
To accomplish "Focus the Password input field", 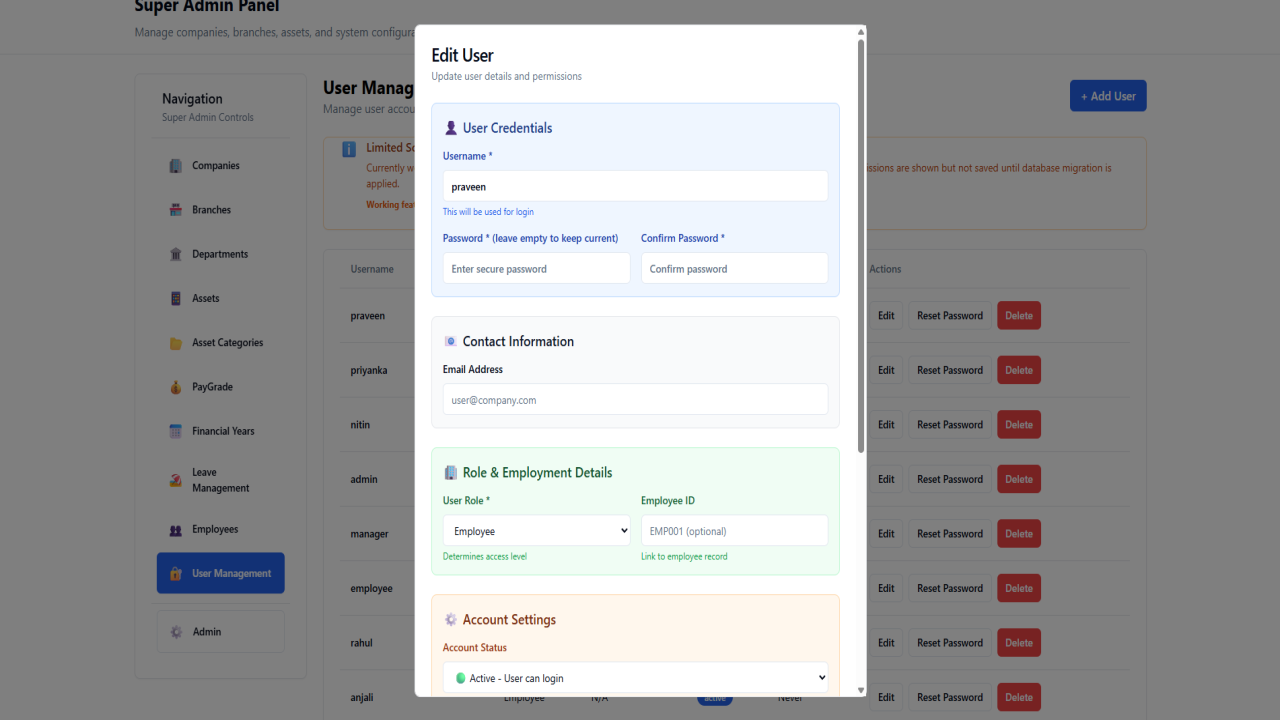I will pos(537,268).
